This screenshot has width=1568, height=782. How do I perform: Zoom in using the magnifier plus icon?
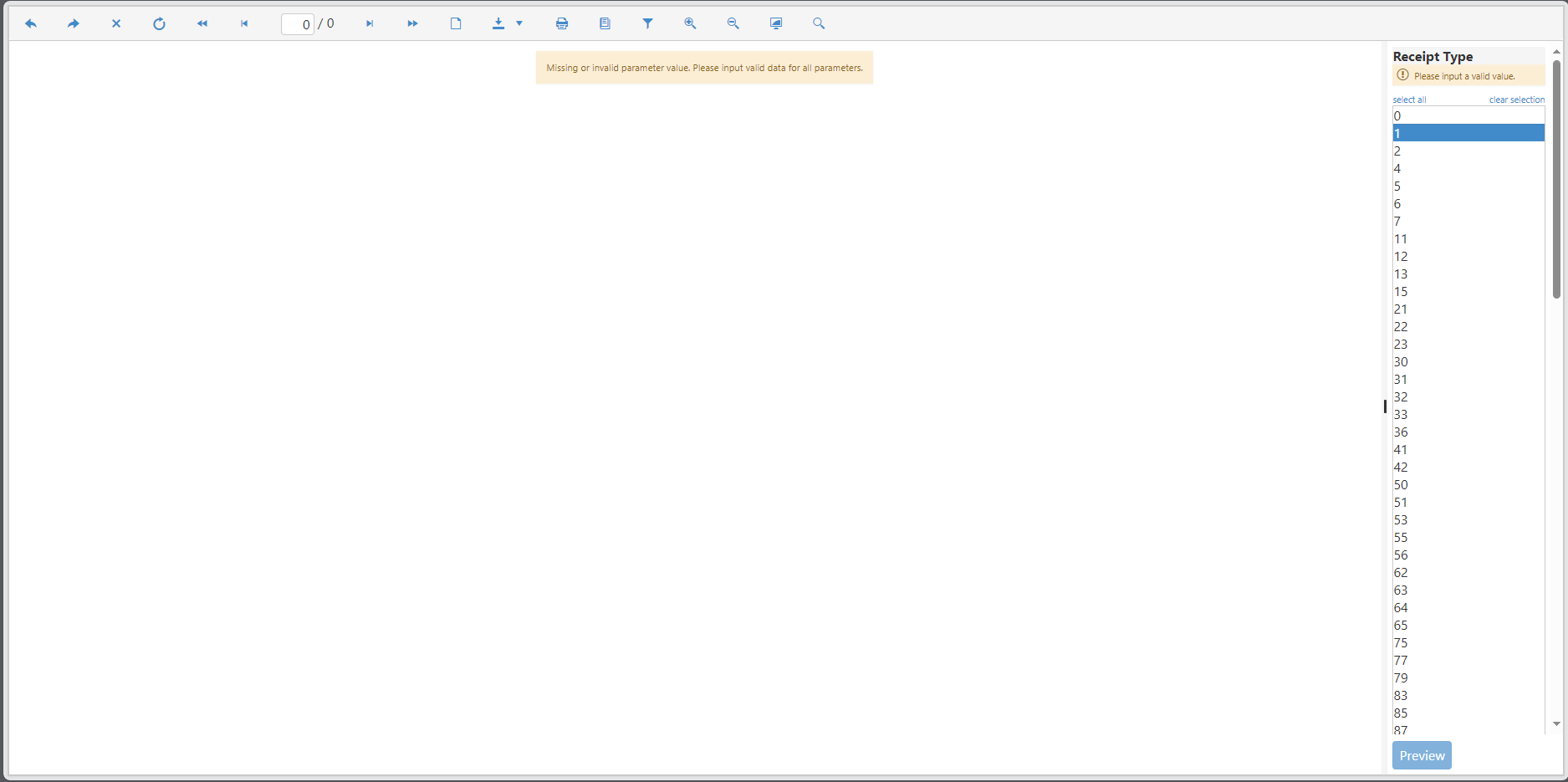point(690,23)
